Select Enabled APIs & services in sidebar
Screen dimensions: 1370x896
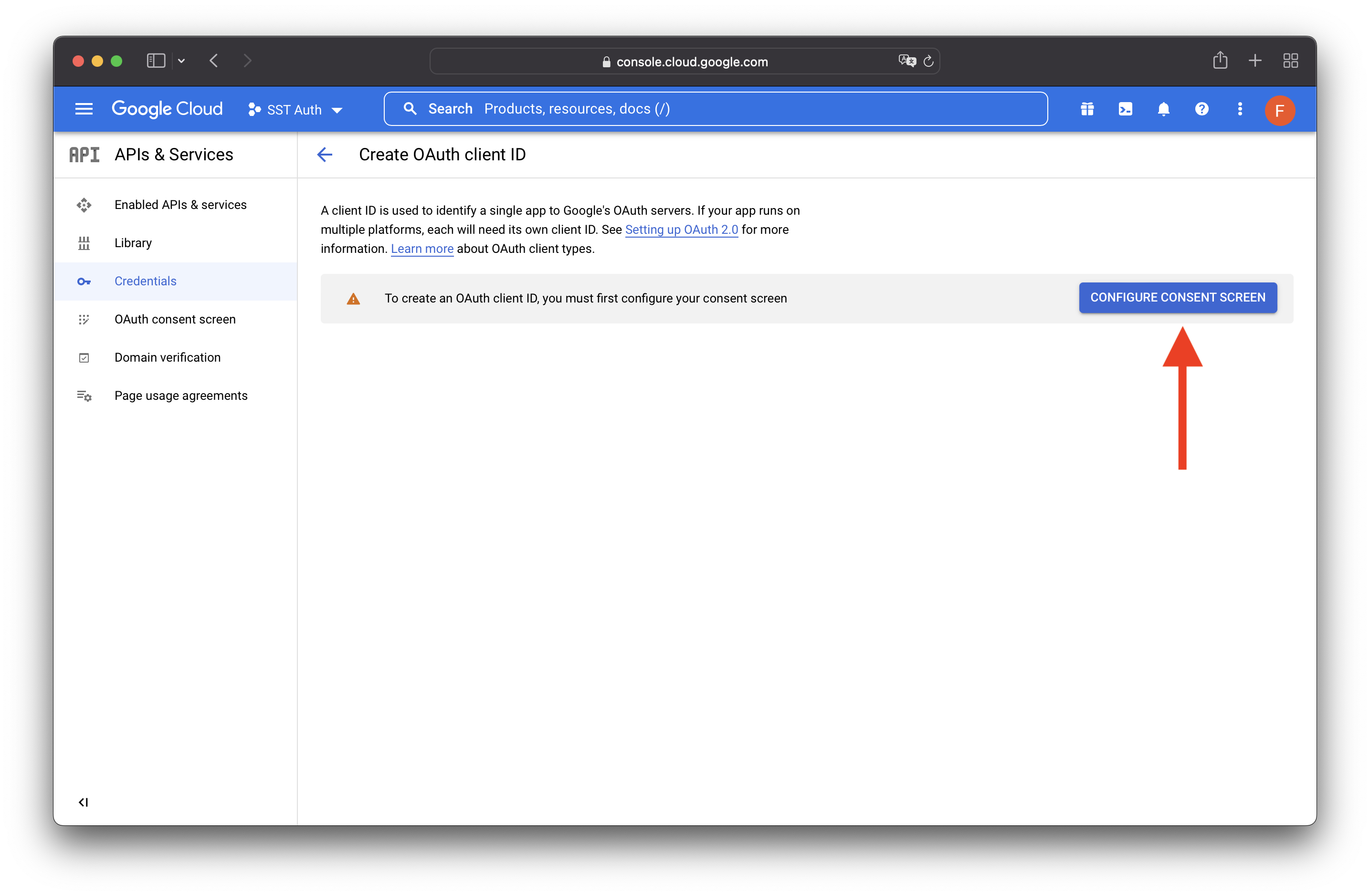pos(176,204)
